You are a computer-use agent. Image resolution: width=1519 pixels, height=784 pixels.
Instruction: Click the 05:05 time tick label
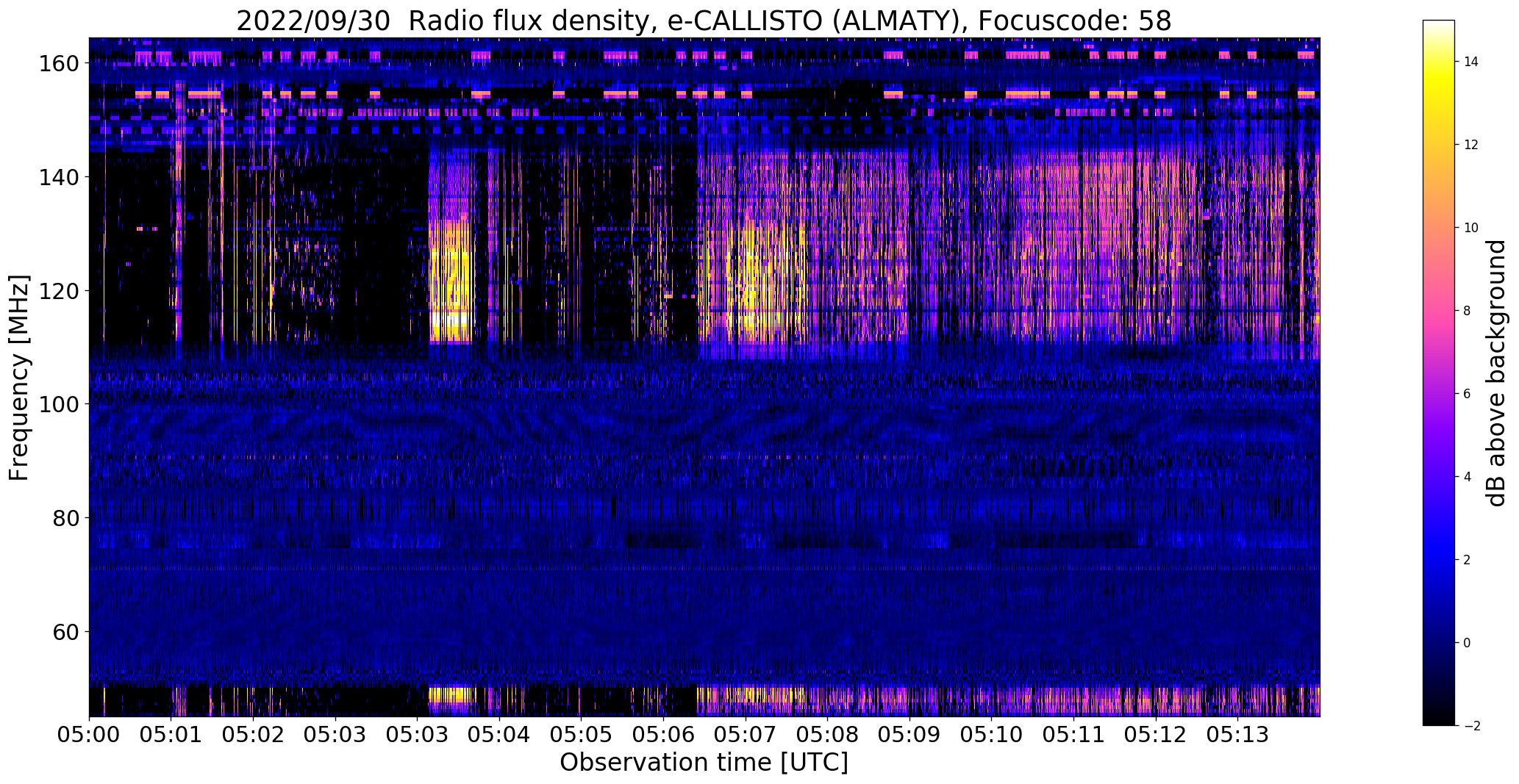point(581,733)
